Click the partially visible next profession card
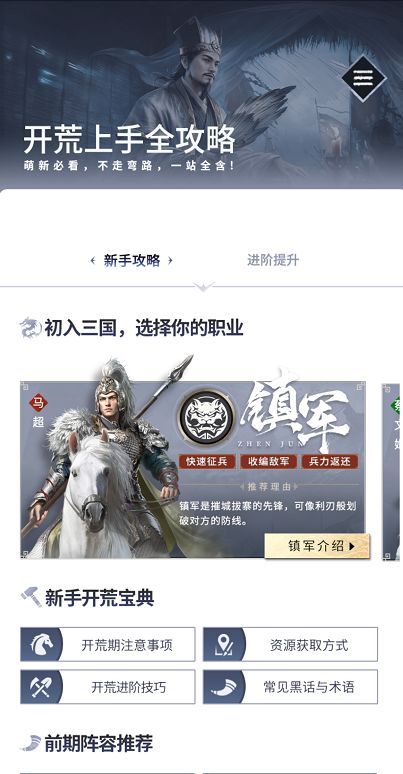Viewport: 403px width, 774px height. (x=392, y=471)
